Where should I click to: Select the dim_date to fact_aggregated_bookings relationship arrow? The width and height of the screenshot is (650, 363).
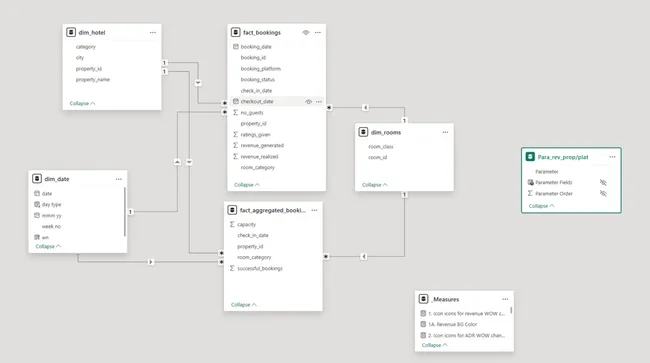point(150,262)
